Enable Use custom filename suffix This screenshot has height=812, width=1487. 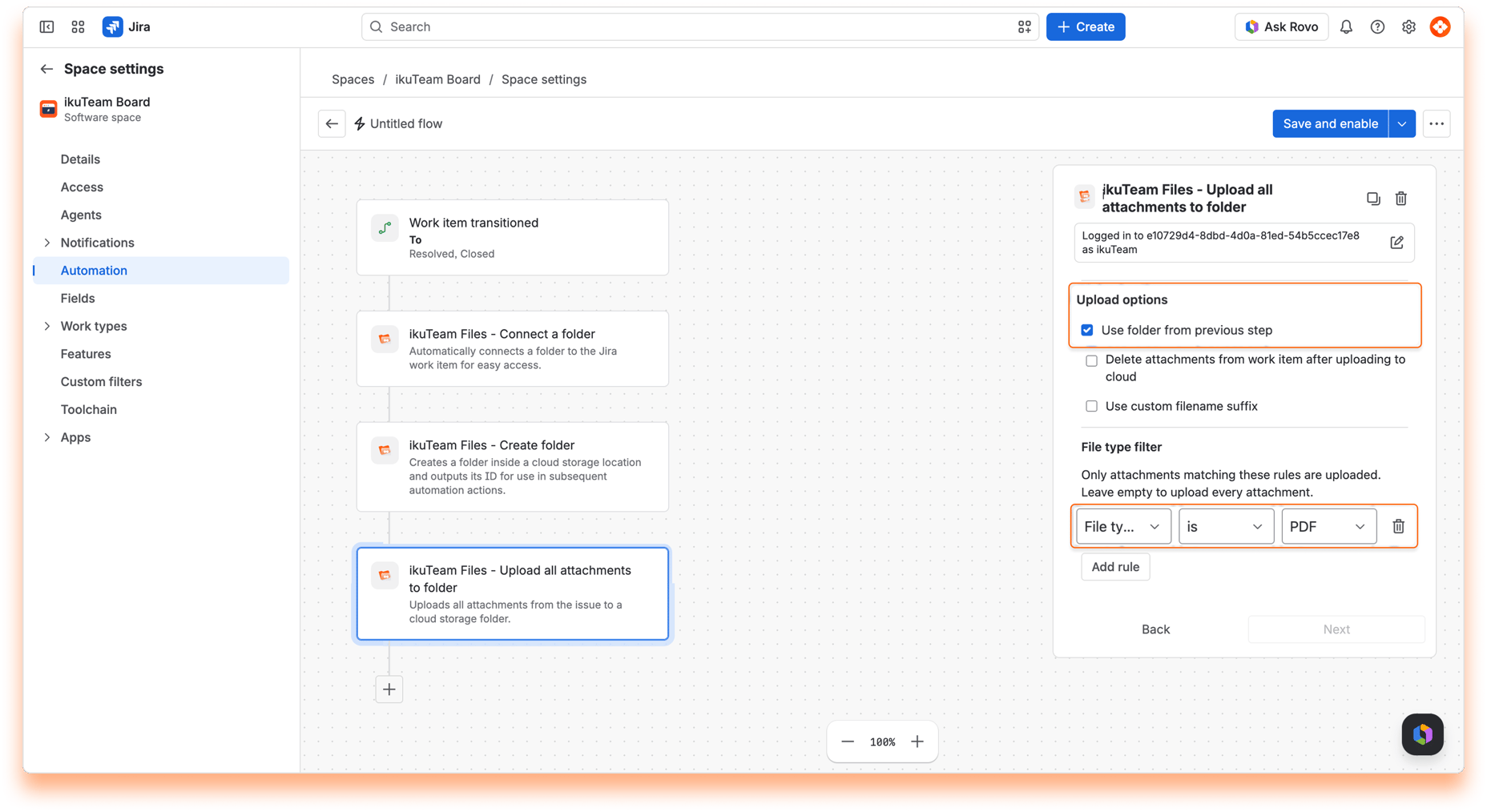pyautogui.click(x=1091, y=406)
